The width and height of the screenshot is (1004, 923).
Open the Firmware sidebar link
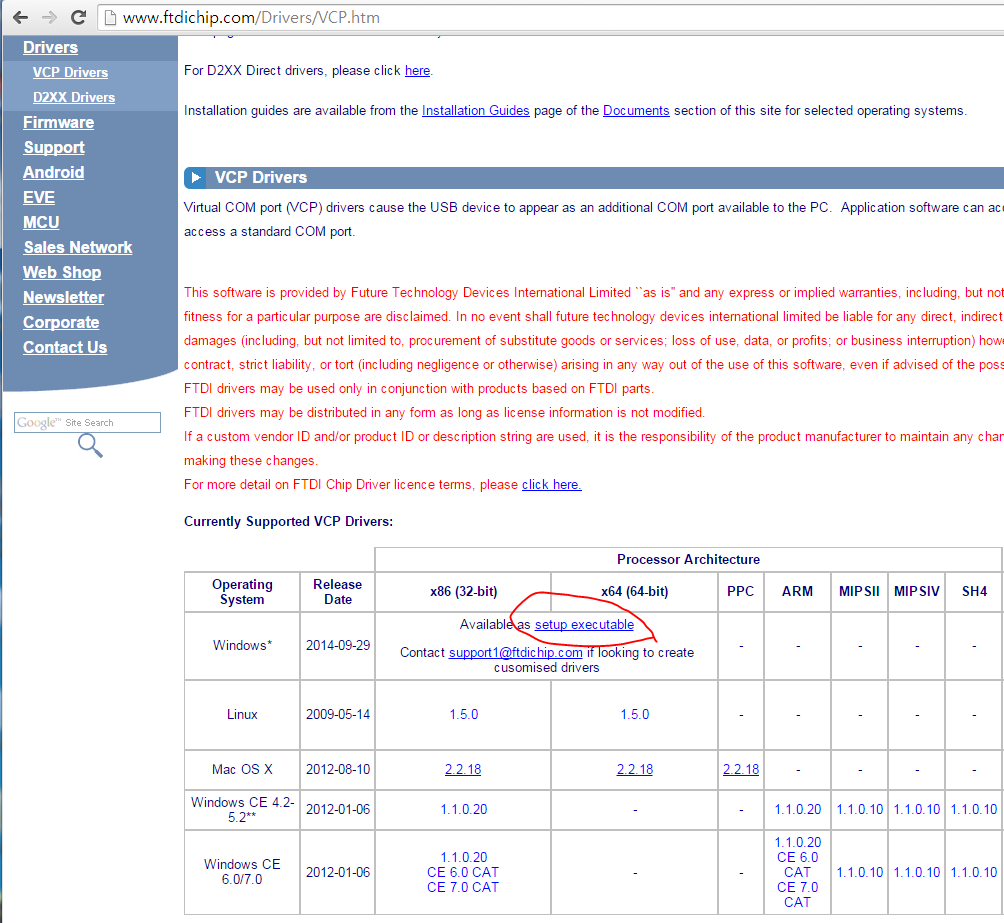(x=58, y=122)
